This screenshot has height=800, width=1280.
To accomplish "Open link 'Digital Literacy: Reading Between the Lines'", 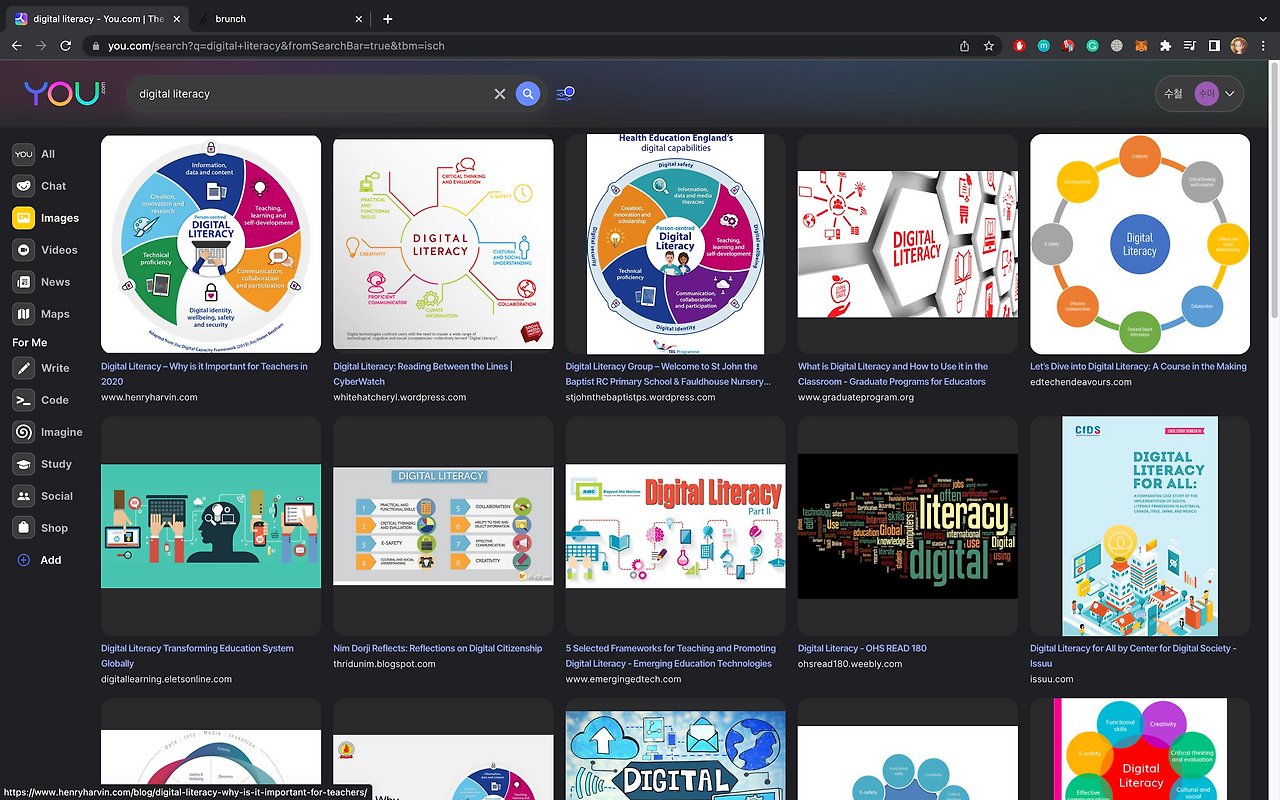I will (x=422, y=374).
